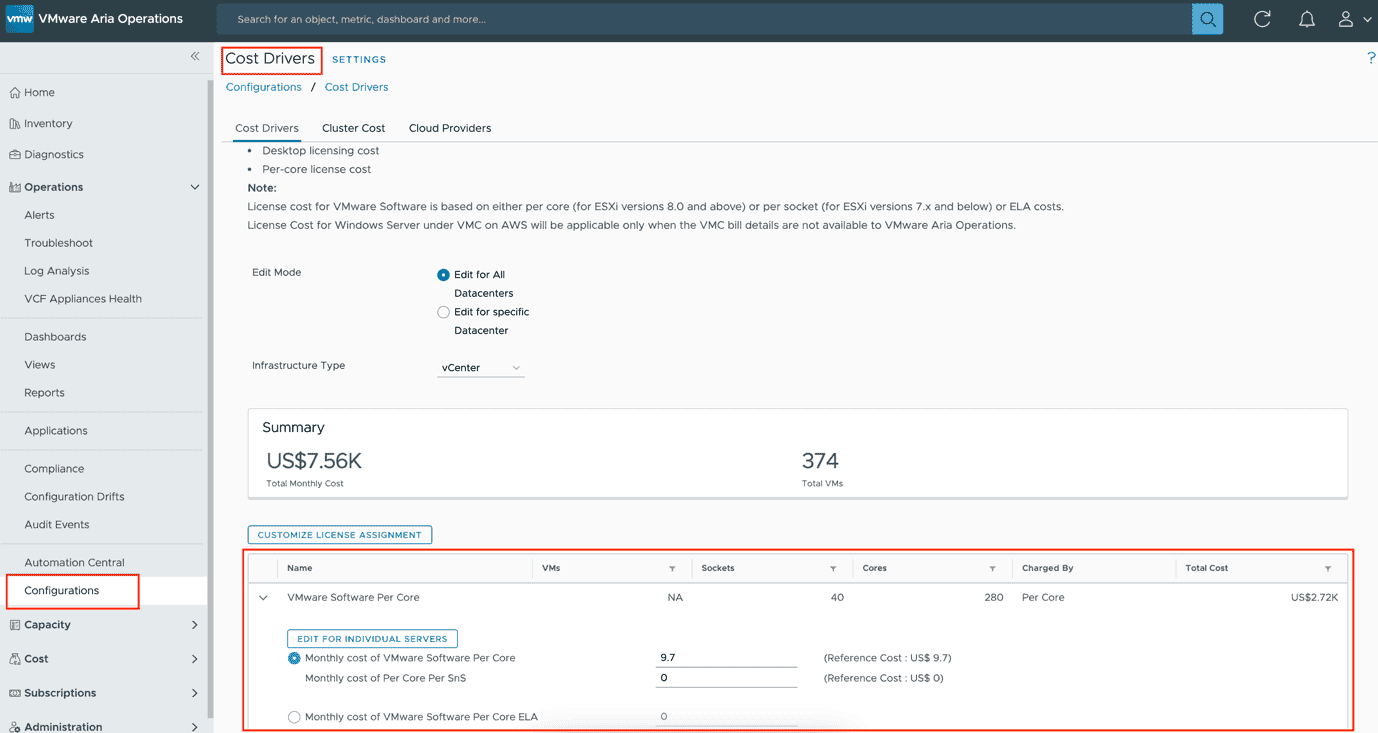Click the search magnifier icon
Image resolution: width=1378 pixels, height=733 pixels.
coord(1207,19)
